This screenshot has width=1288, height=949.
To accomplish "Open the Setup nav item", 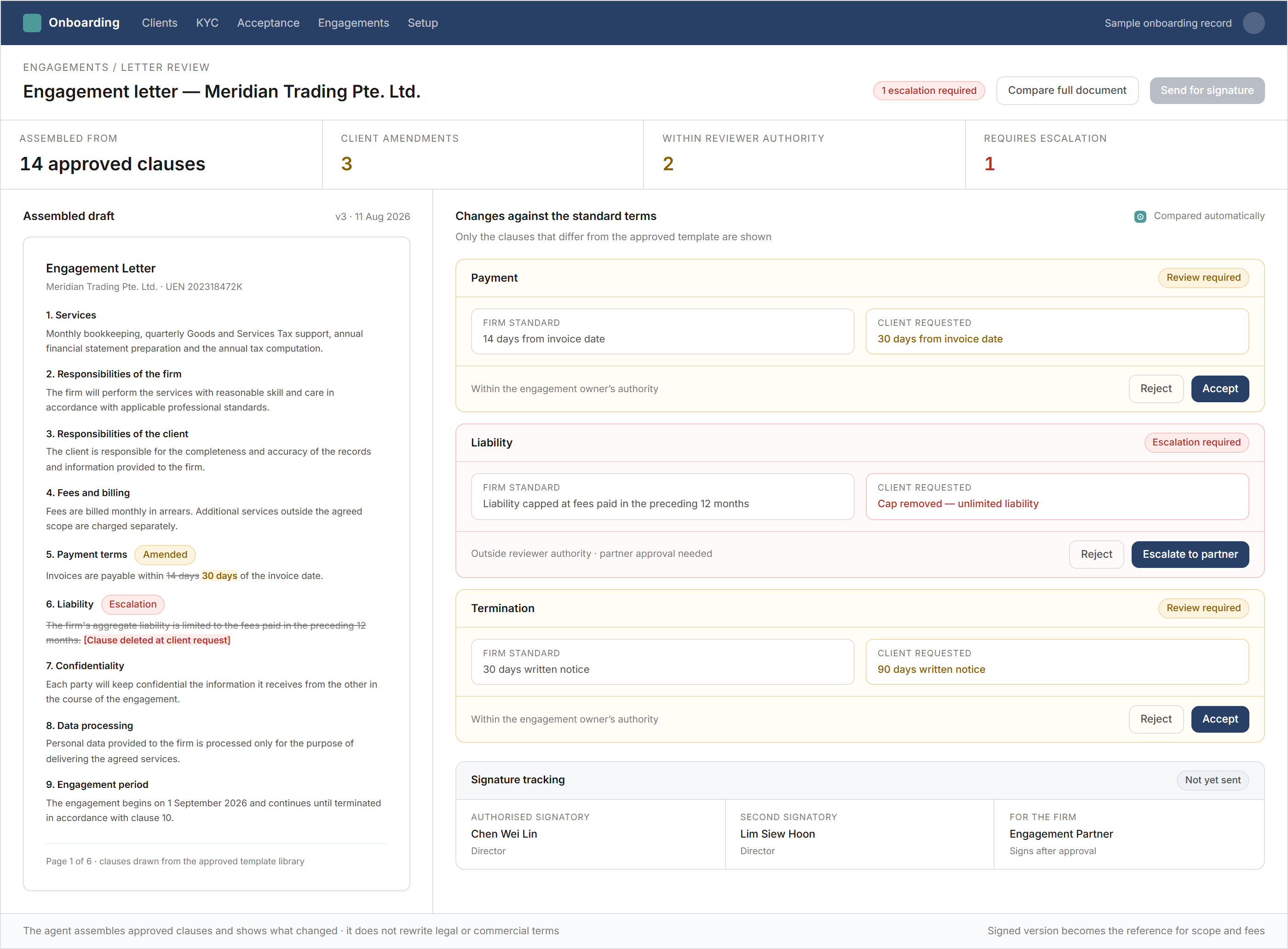I will tap(423, 23).
